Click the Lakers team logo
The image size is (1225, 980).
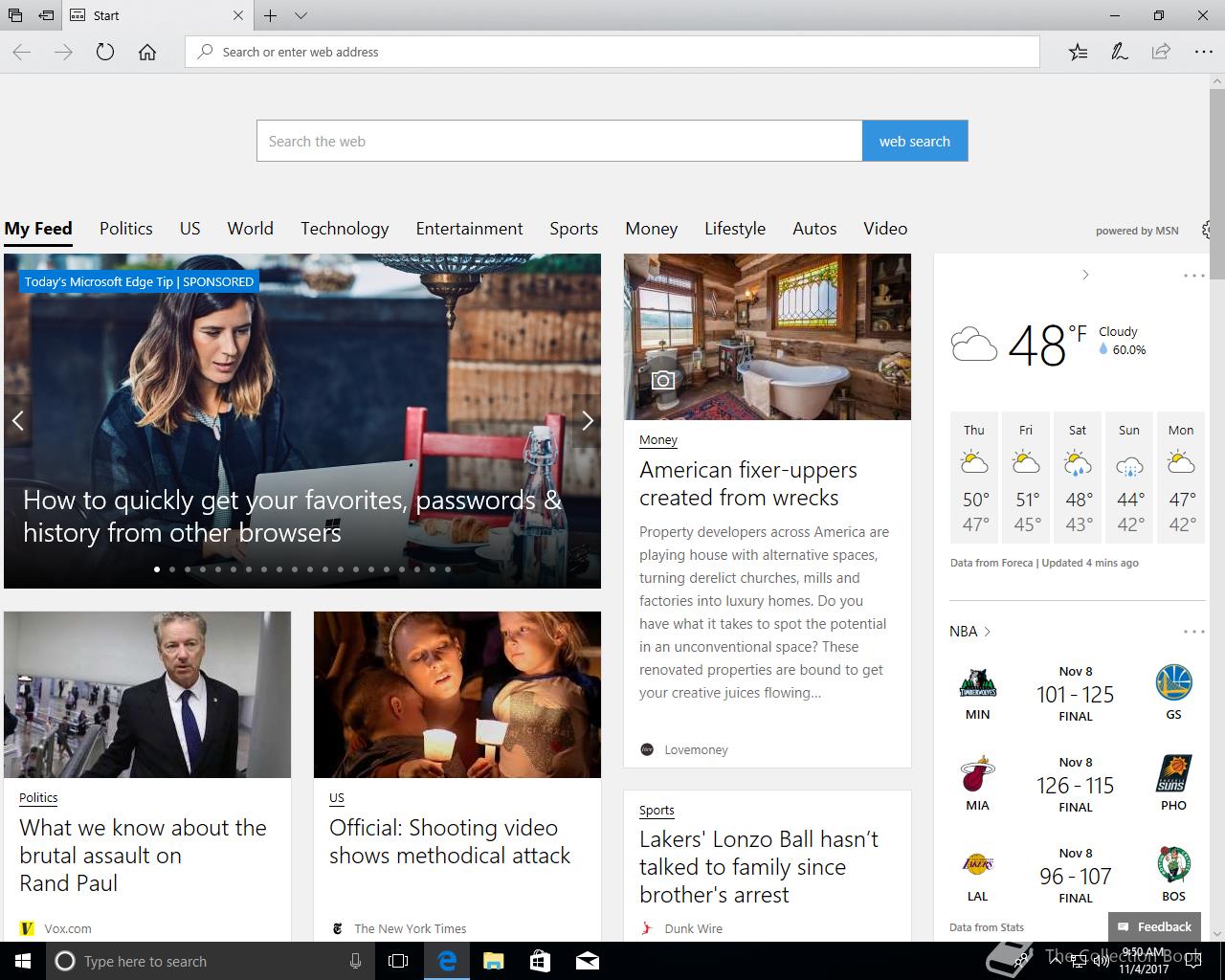(977, 864)
